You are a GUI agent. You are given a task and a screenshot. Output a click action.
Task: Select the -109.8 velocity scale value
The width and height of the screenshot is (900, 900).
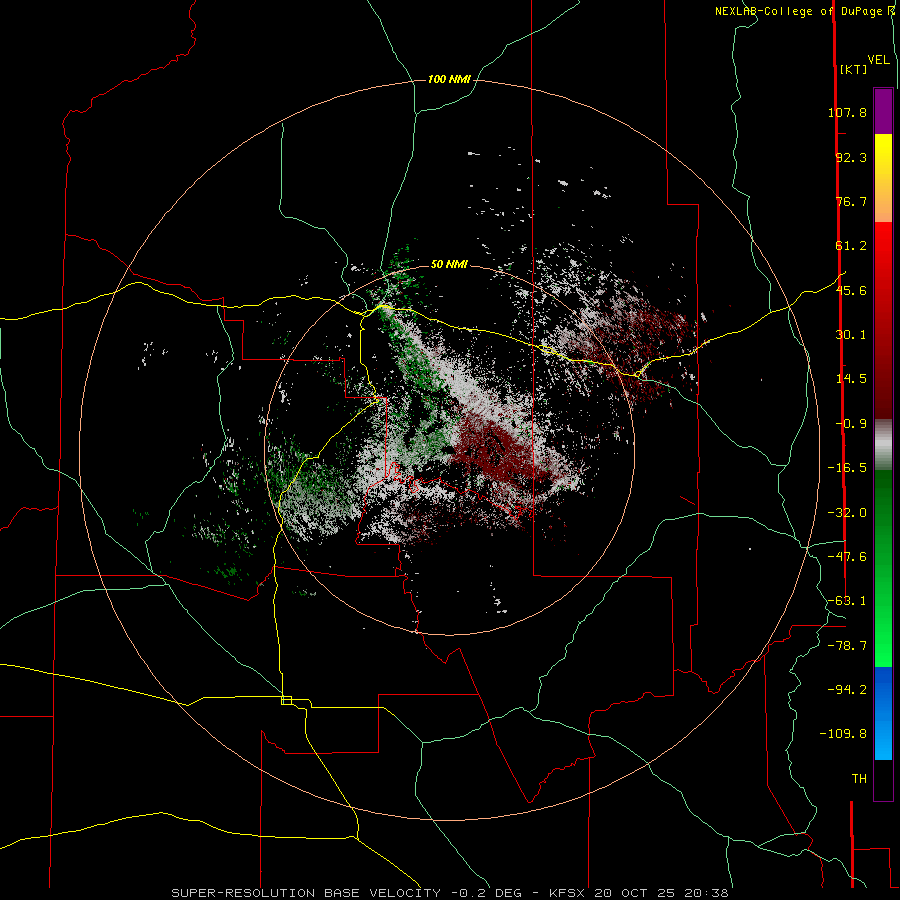[x=843, y=734]
